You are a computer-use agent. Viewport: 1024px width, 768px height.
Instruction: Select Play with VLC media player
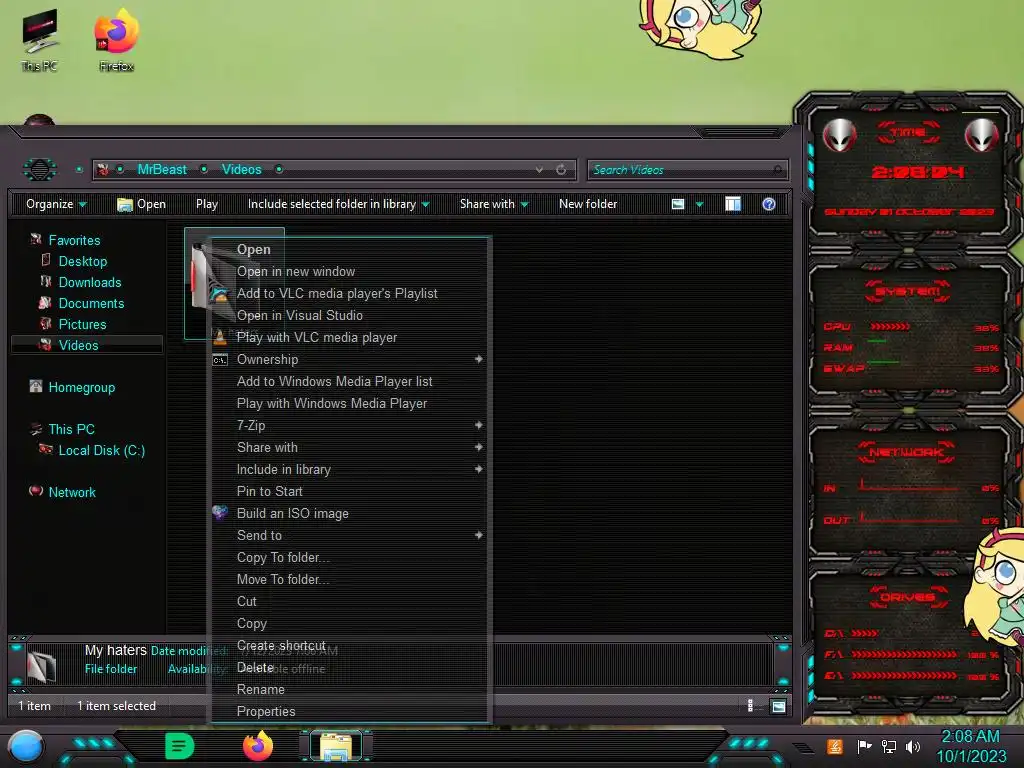349,337
